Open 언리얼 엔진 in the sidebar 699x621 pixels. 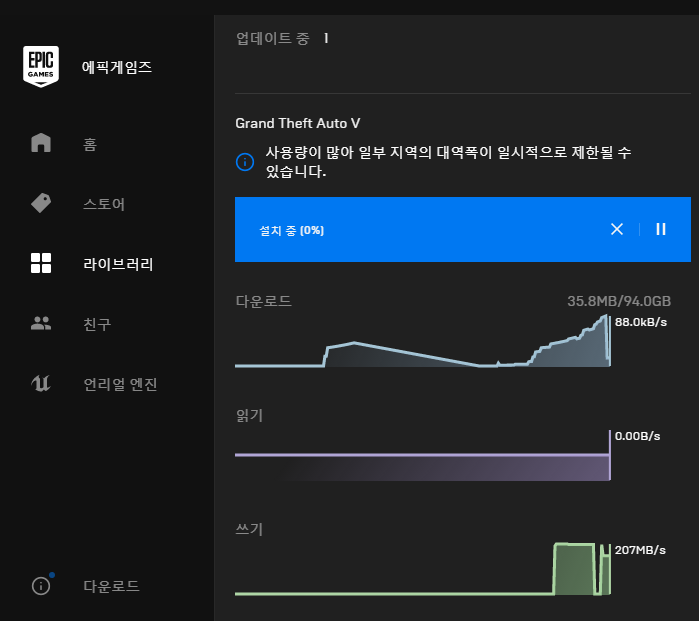[120, 384]
